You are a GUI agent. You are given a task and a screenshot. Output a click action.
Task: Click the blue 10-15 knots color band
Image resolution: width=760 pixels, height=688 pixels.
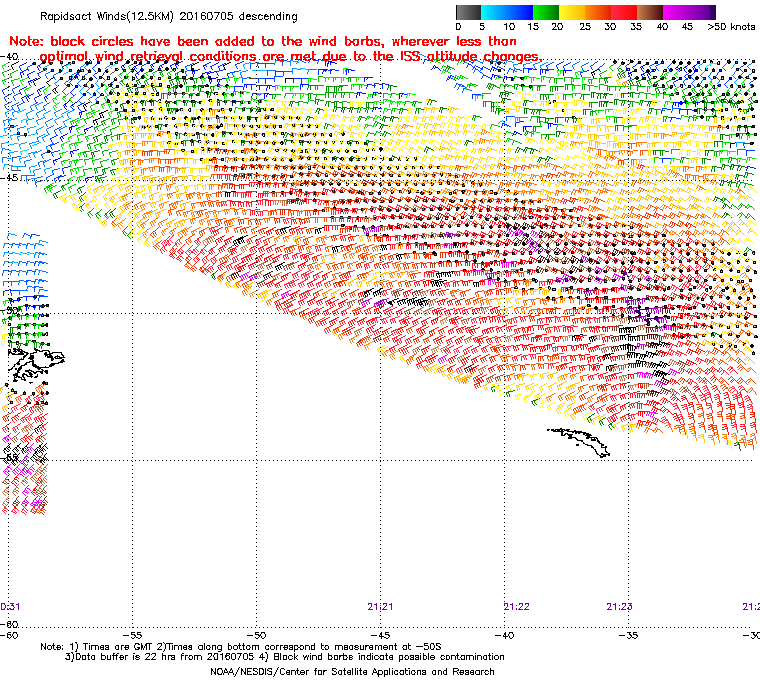(520, 12)
